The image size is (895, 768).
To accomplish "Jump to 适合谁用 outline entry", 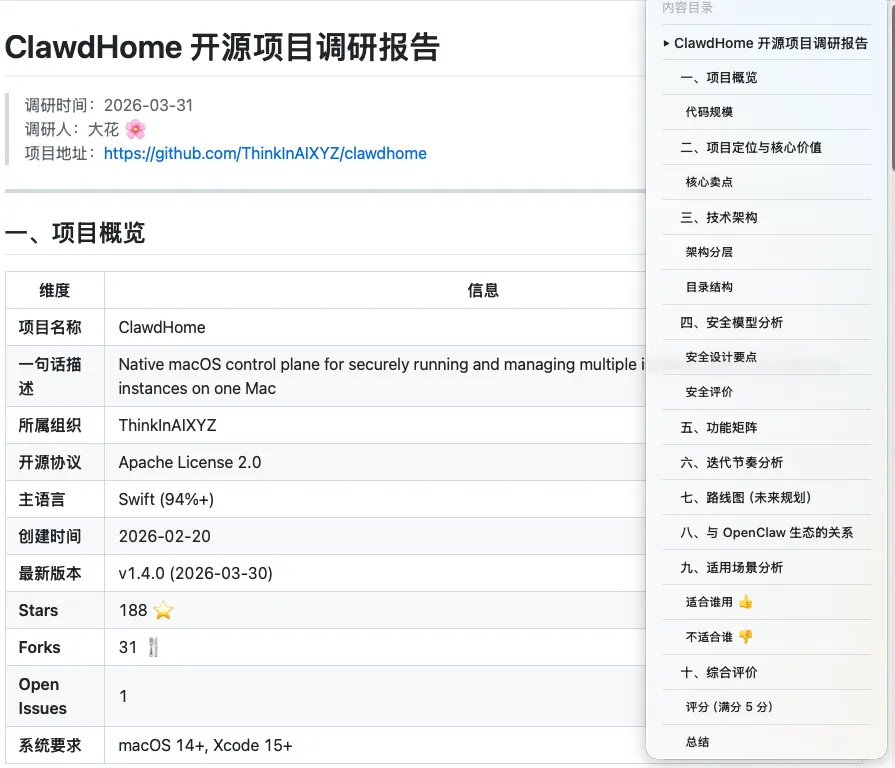I will coord(719,602).
